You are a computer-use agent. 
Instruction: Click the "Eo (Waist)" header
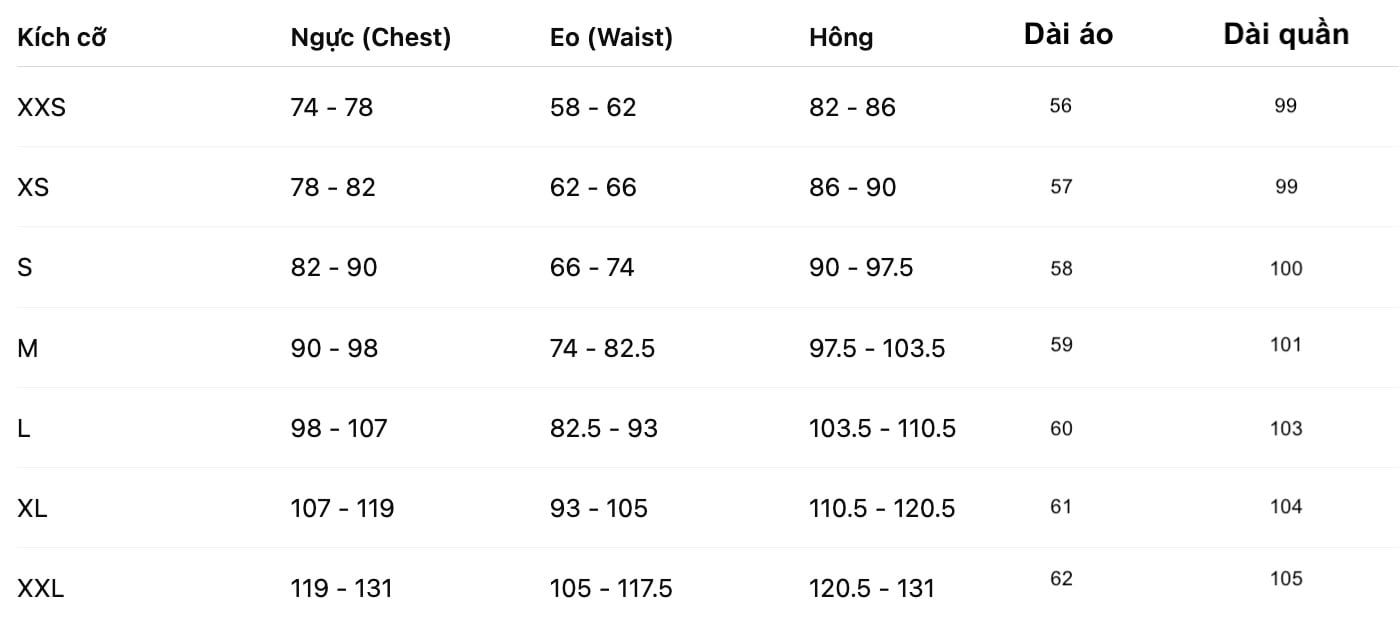tap(611, 38)
